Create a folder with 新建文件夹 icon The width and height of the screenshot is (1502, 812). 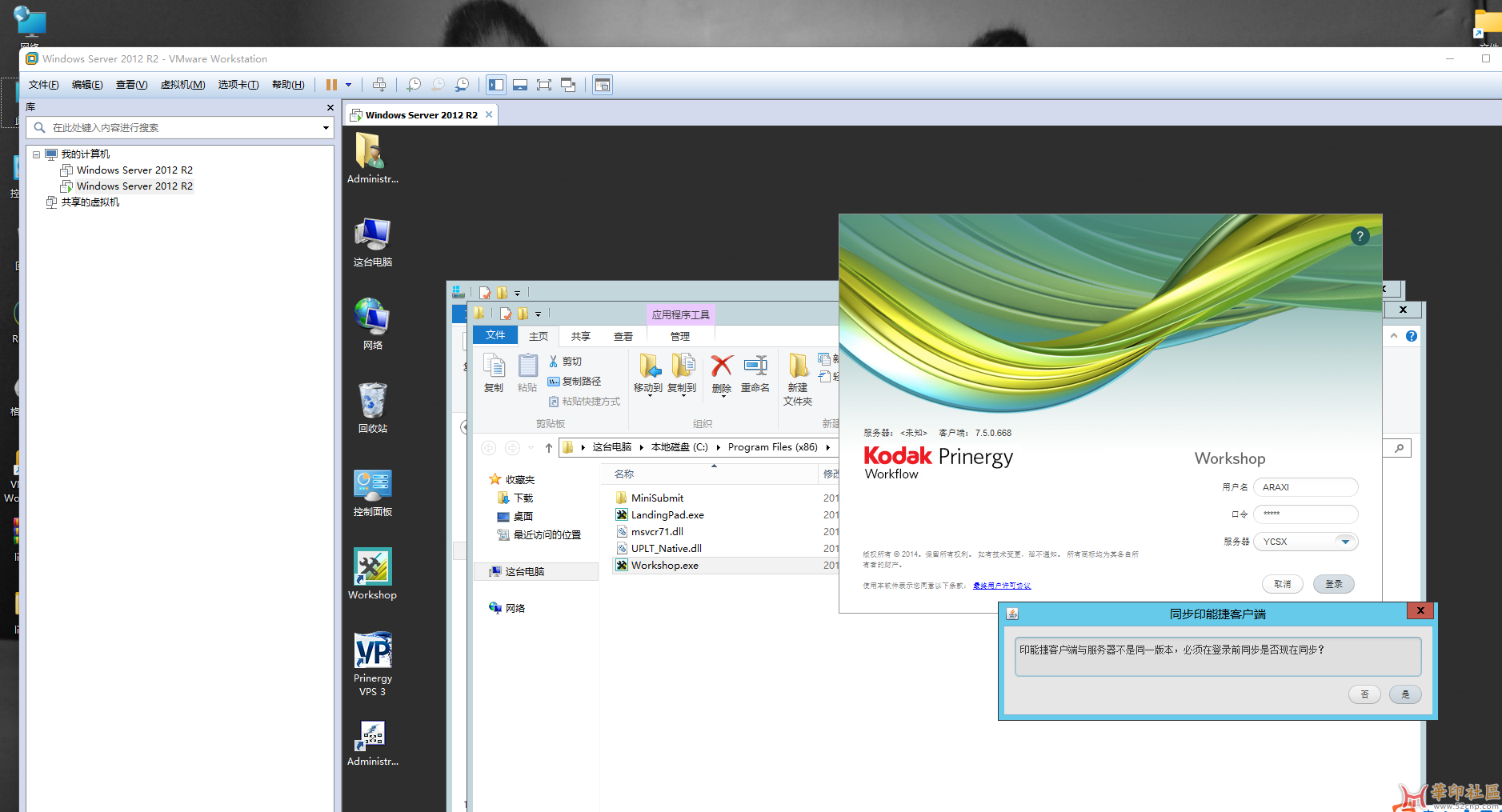coord(798,379)
